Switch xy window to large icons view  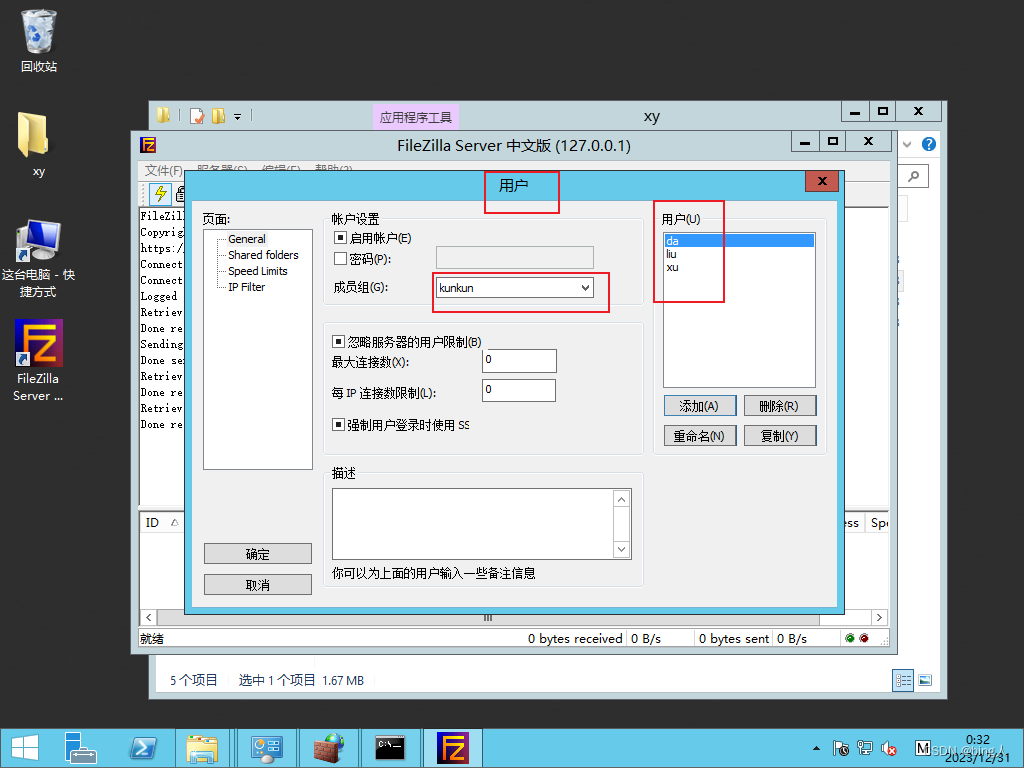(x=925, y=680)
